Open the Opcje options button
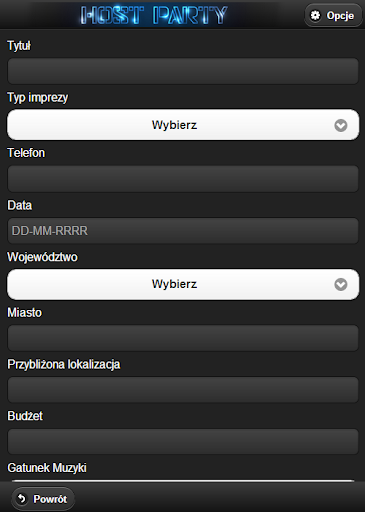Image resolution: width=365 pixels, height=512 pixels. pos(333,15)
